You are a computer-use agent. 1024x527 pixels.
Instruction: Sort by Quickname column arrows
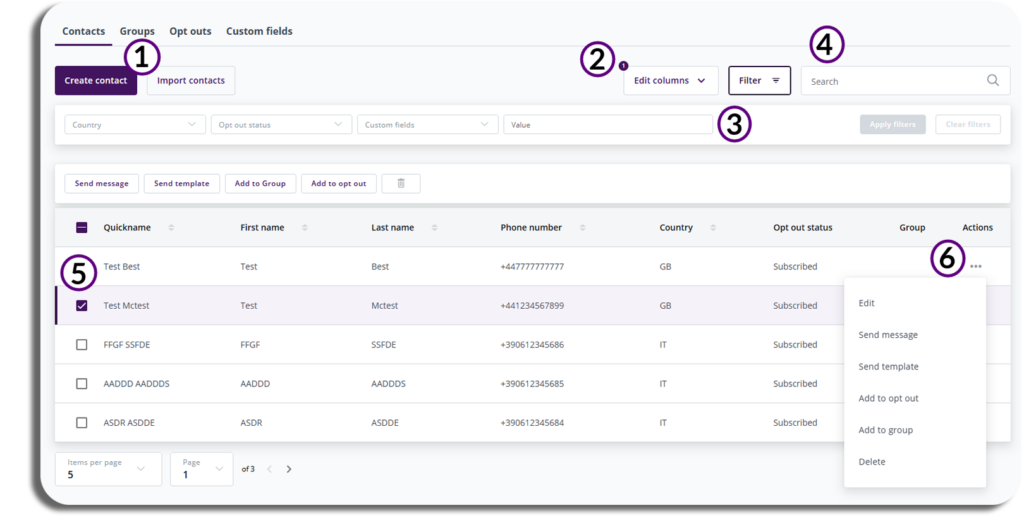[x=171, y=227]
